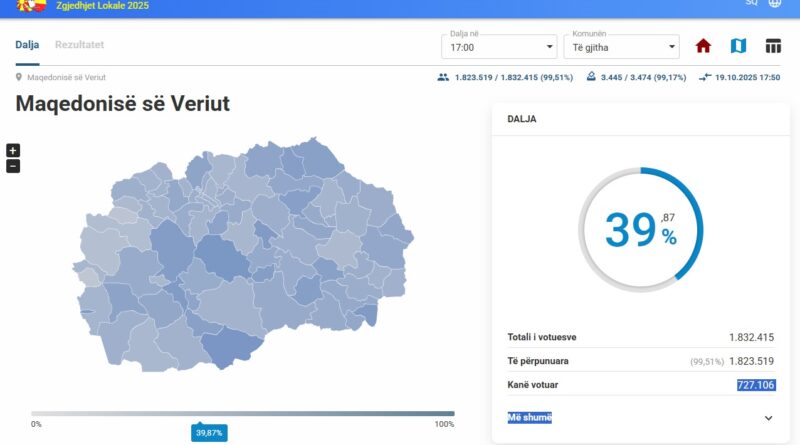This screenshot has width=800, height=445.
Task: Click the location pin breadcrumb icon
Action: 19,77
